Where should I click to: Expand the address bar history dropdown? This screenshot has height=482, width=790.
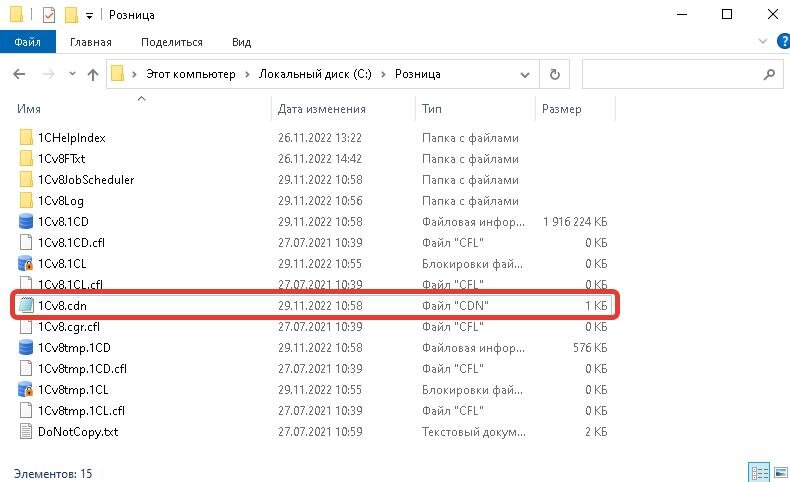(524, 75)
